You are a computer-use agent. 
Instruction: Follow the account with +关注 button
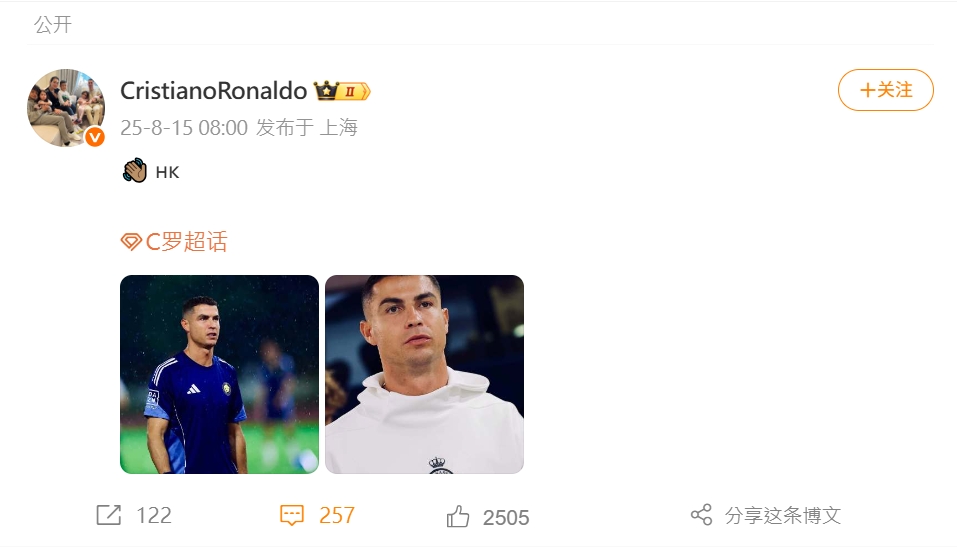coord(885,90)
